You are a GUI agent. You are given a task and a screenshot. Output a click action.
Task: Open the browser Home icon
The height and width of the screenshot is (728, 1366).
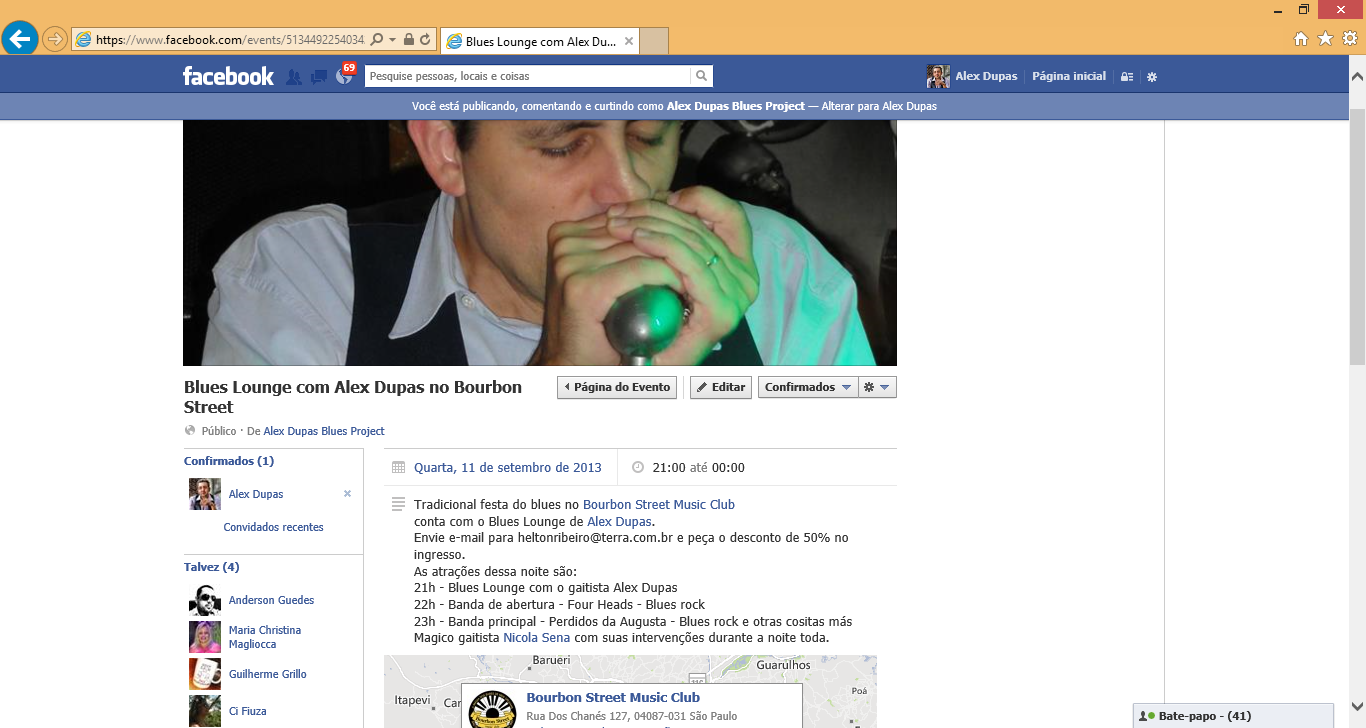coord(1301,39)
